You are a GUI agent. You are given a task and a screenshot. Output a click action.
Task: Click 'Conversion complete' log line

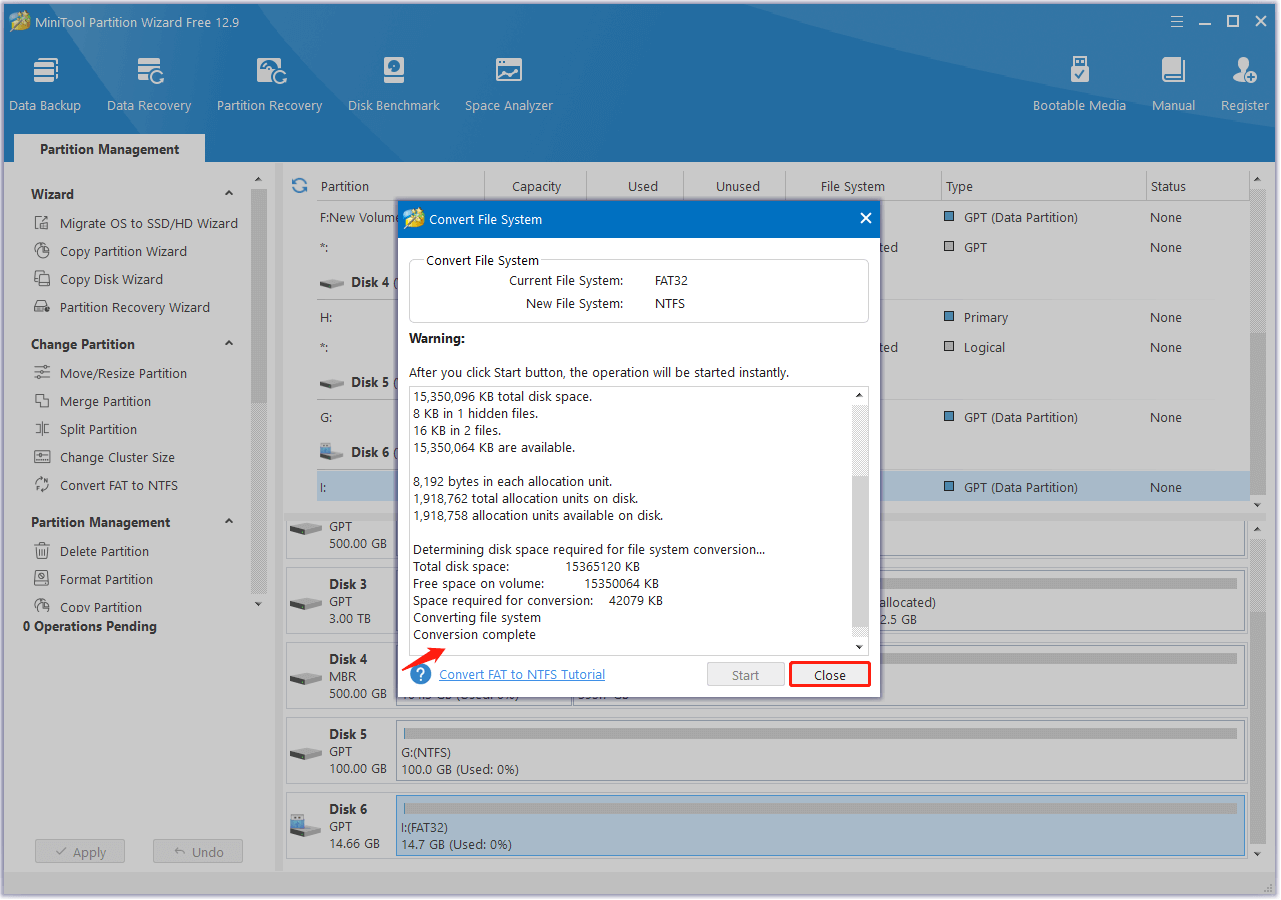click(474, 635)
